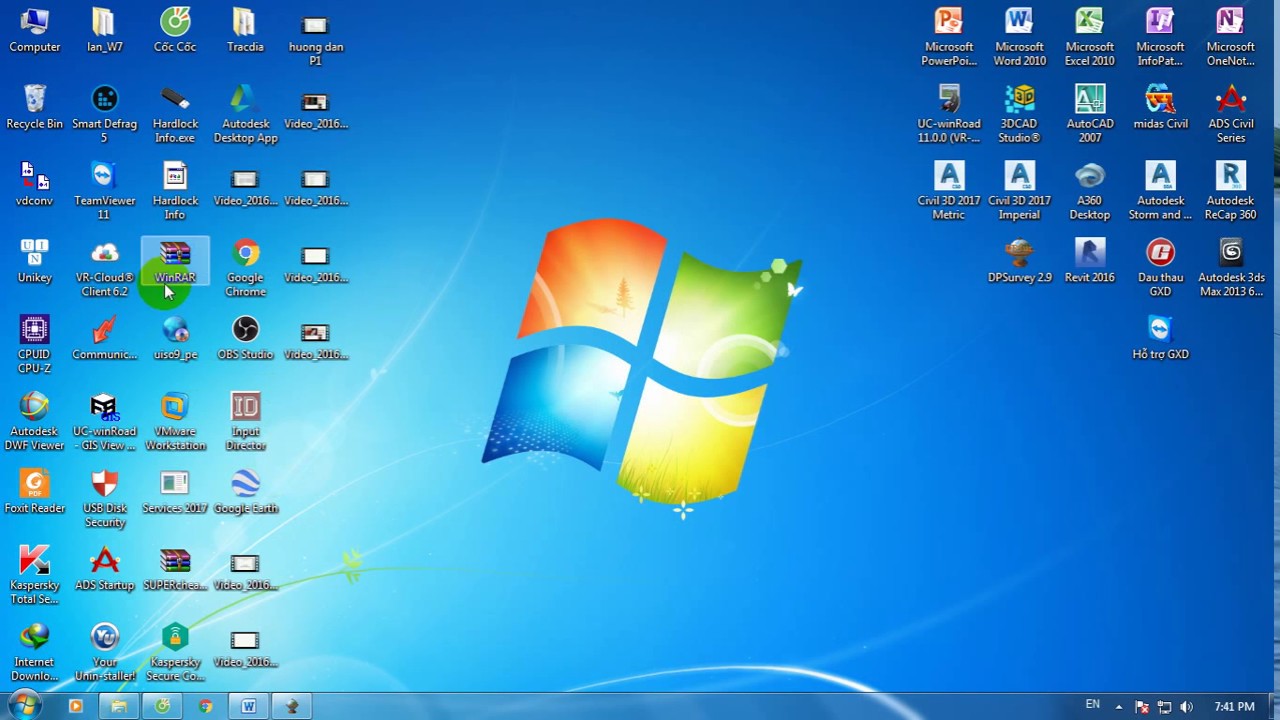Image resolution: width=1280 pixels, height=720 pixels.
Task: Open the Computer desktop icon
Action: pos(34,30)
